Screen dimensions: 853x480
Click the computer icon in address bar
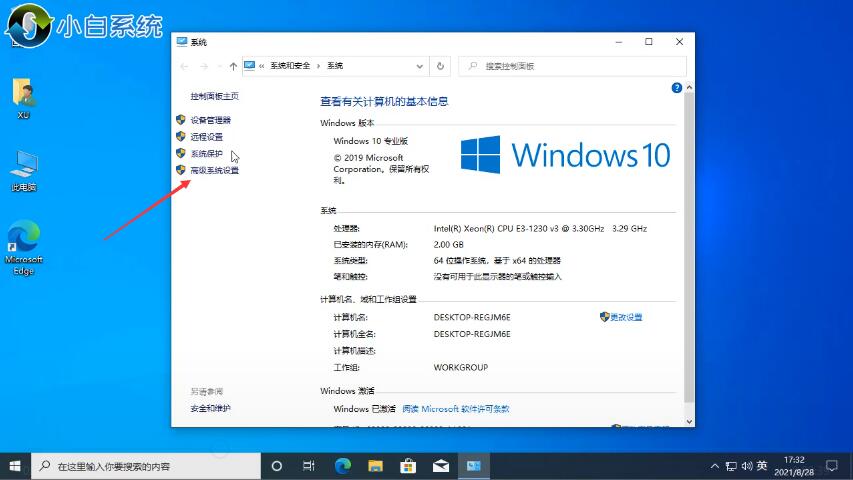click(x=249, y=66)
